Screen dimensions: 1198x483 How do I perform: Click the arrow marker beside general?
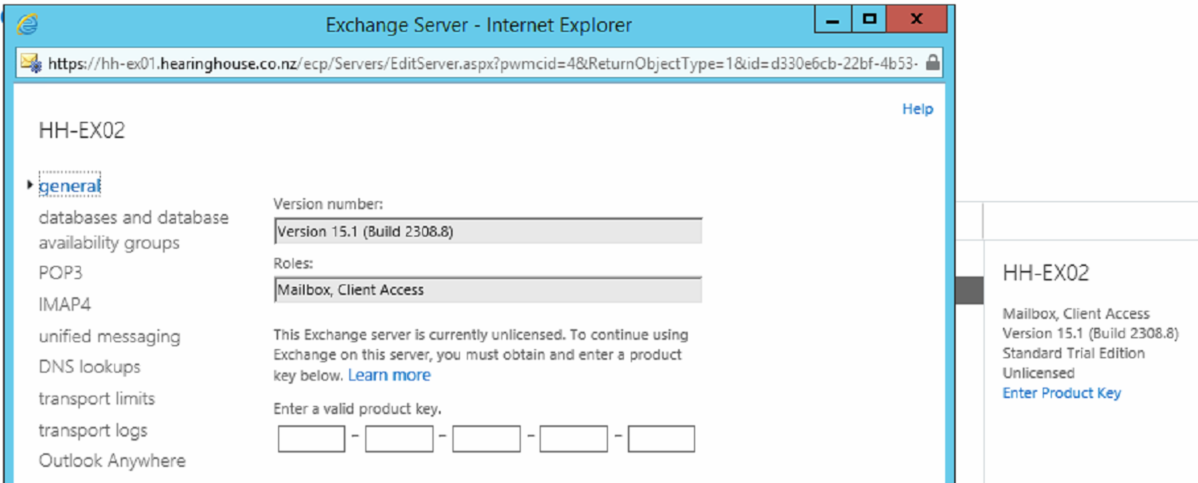pos(31,185)
